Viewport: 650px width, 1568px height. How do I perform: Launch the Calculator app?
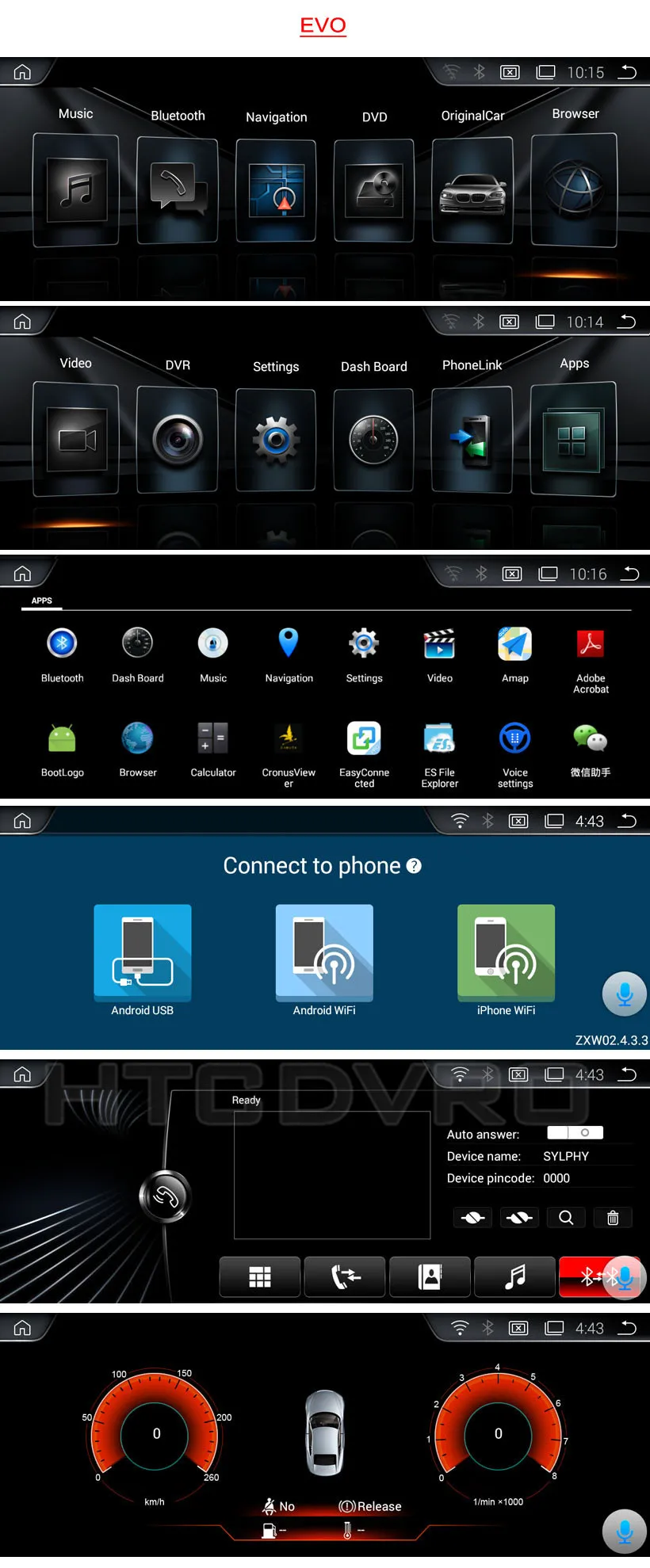213,749
